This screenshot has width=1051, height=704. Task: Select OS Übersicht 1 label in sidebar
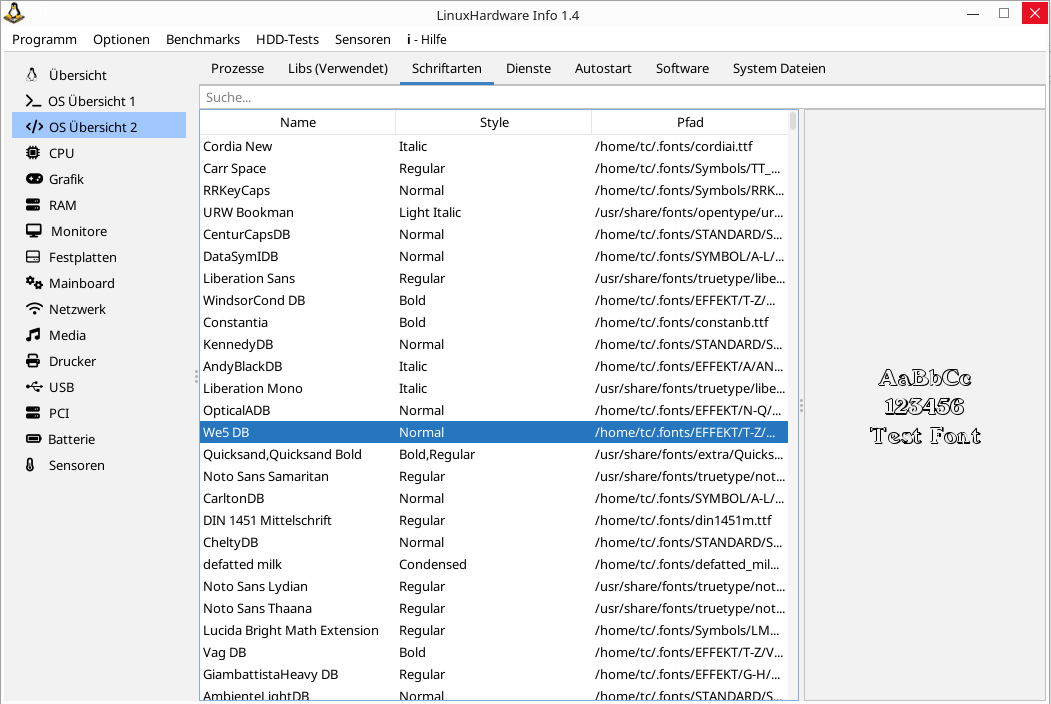92,101
